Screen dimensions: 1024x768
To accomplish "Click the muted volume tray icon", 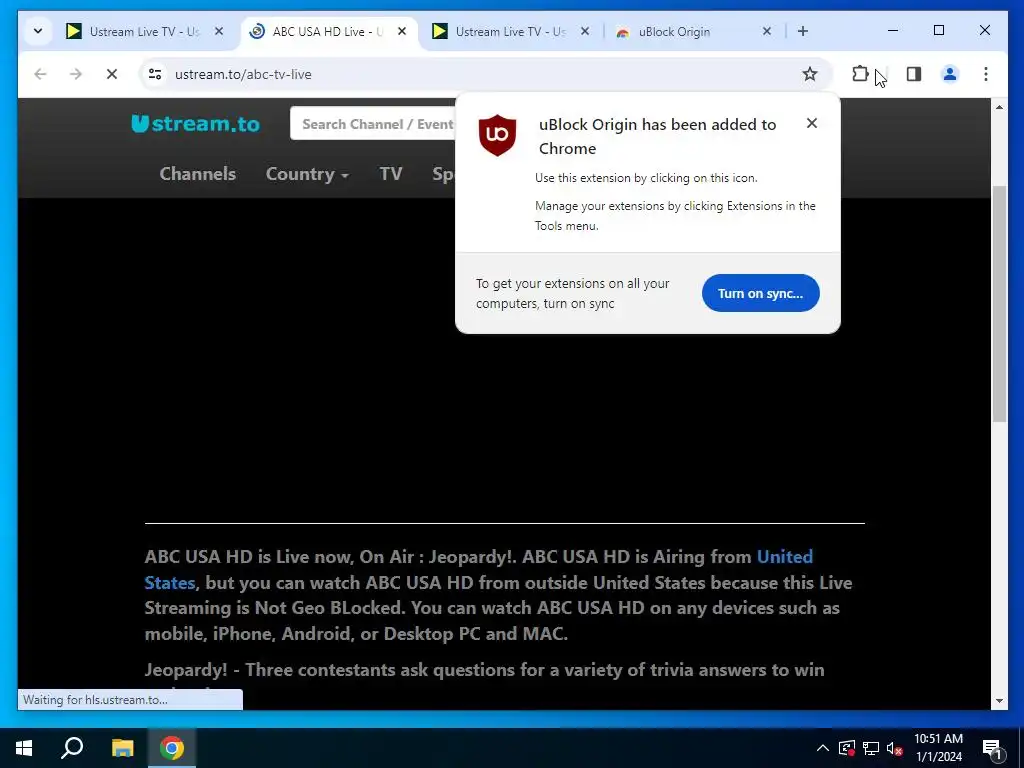I will (x=894, y=748).
